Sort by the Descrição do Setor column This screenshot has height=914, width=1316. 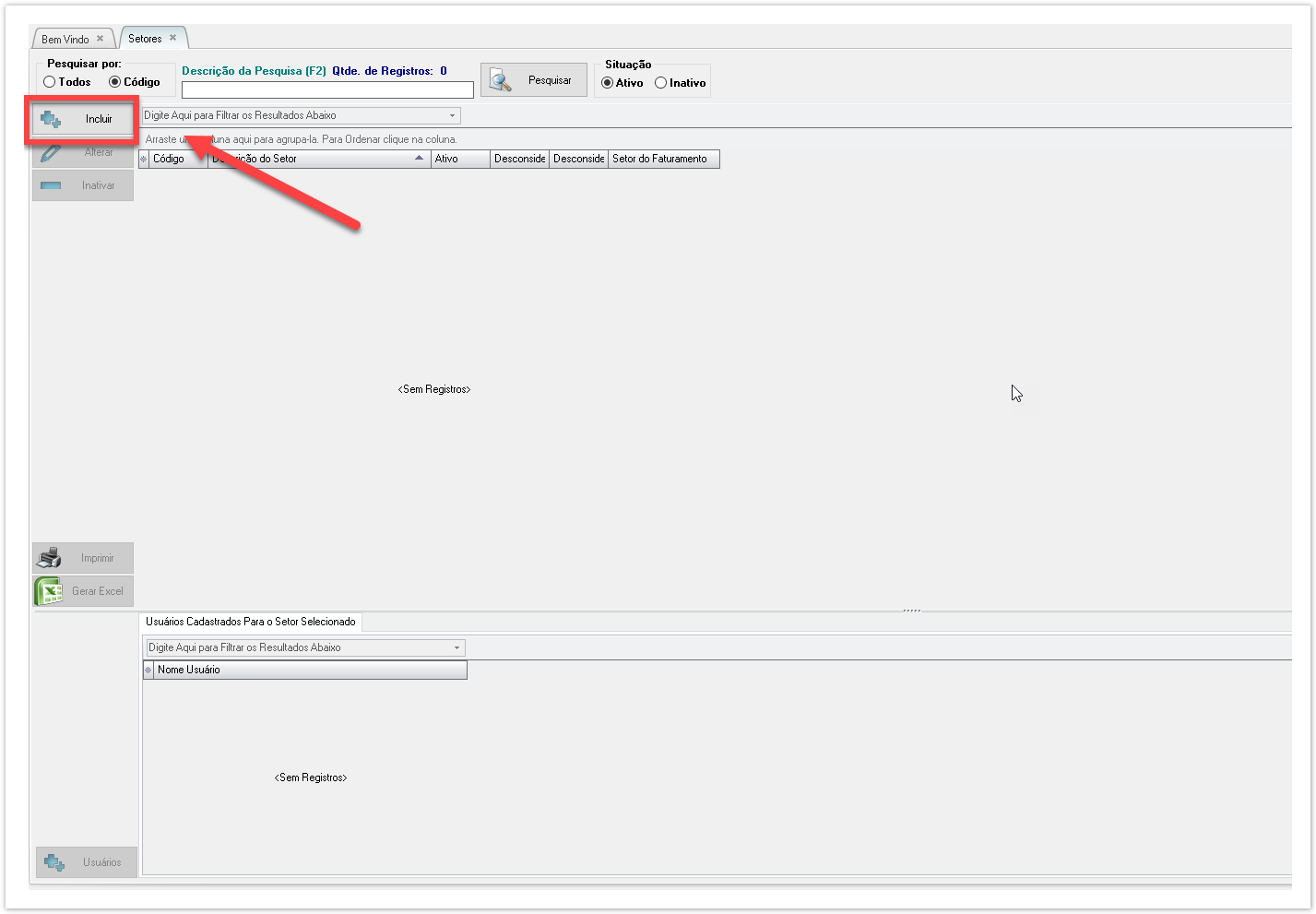[x=314, y=159]
